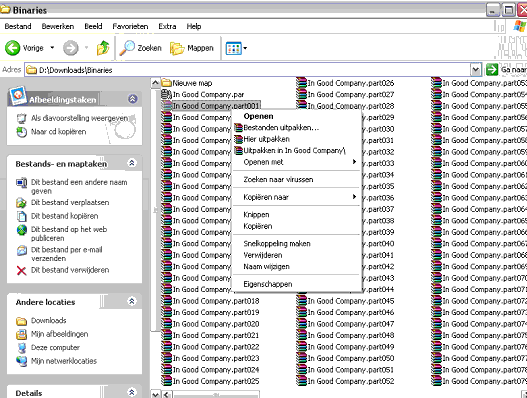The height and width of the screenshot is (398, 527).
Task: Click address field D:\Downloads\Binaries
Action: [248, 70]
